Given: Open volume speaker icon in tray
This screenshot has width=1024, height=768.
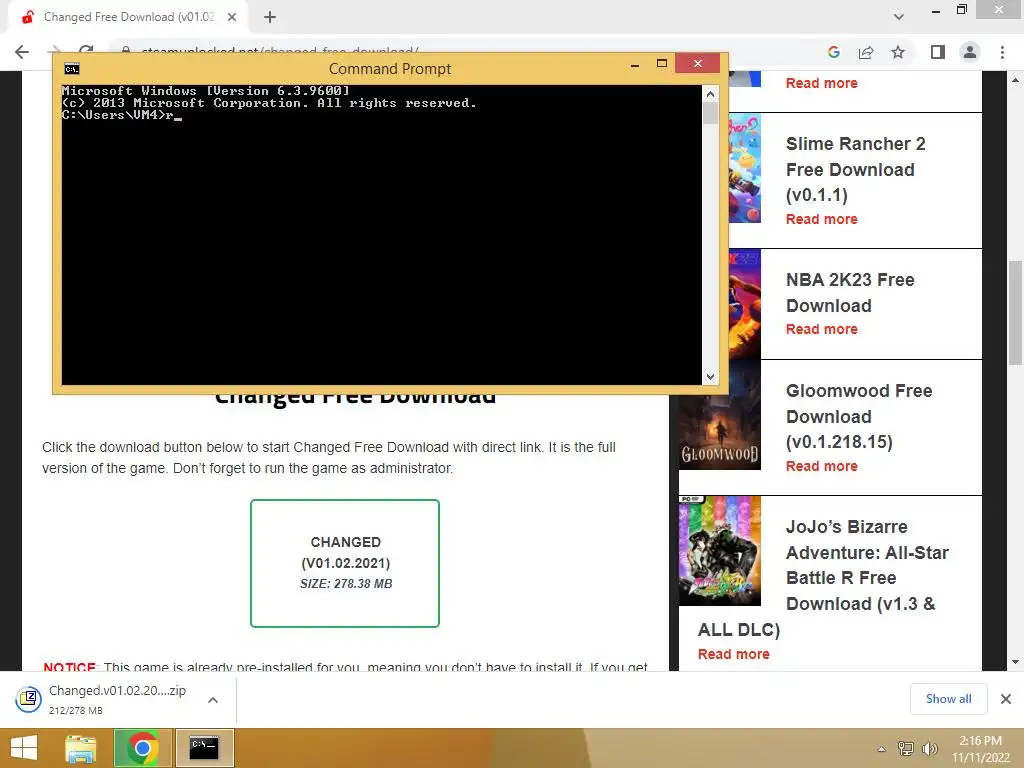Looking at the screenshot, I should pos(929,749).
